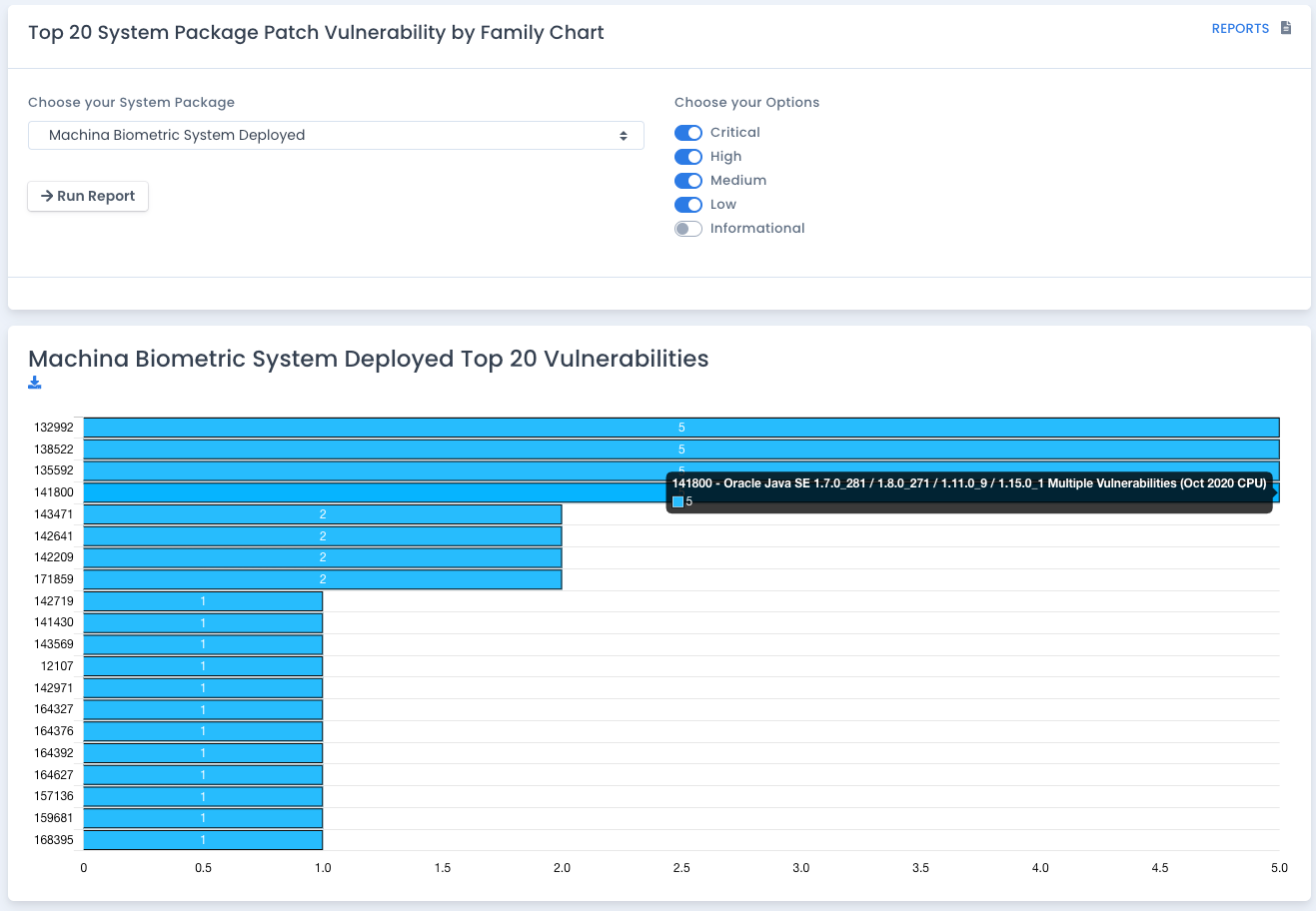Disable the Low severity switch

coord(688,205)
